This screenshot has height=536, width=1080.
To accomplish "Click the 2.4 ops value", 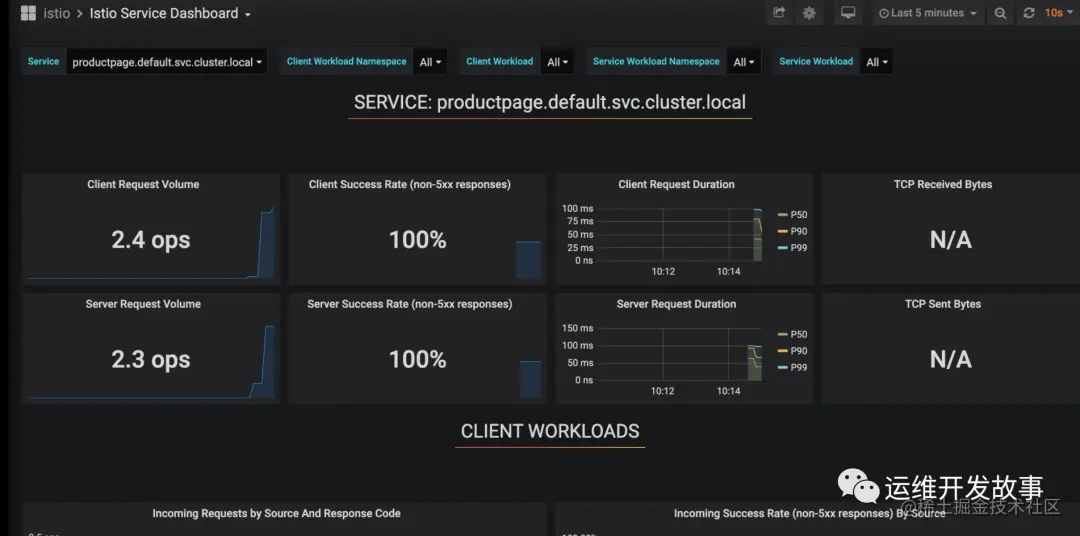I will point(151,240).
